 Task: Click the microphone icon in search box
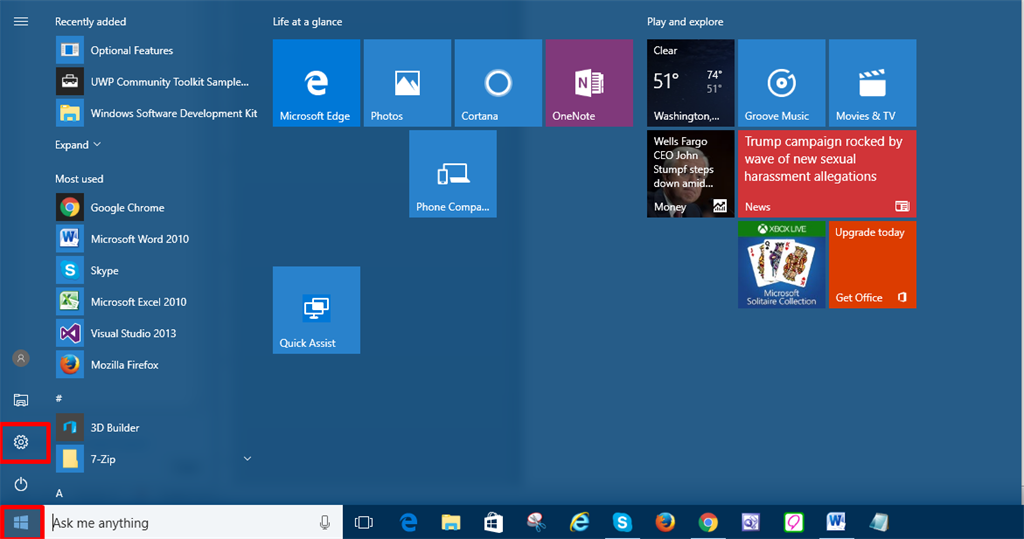coord(325,522)
